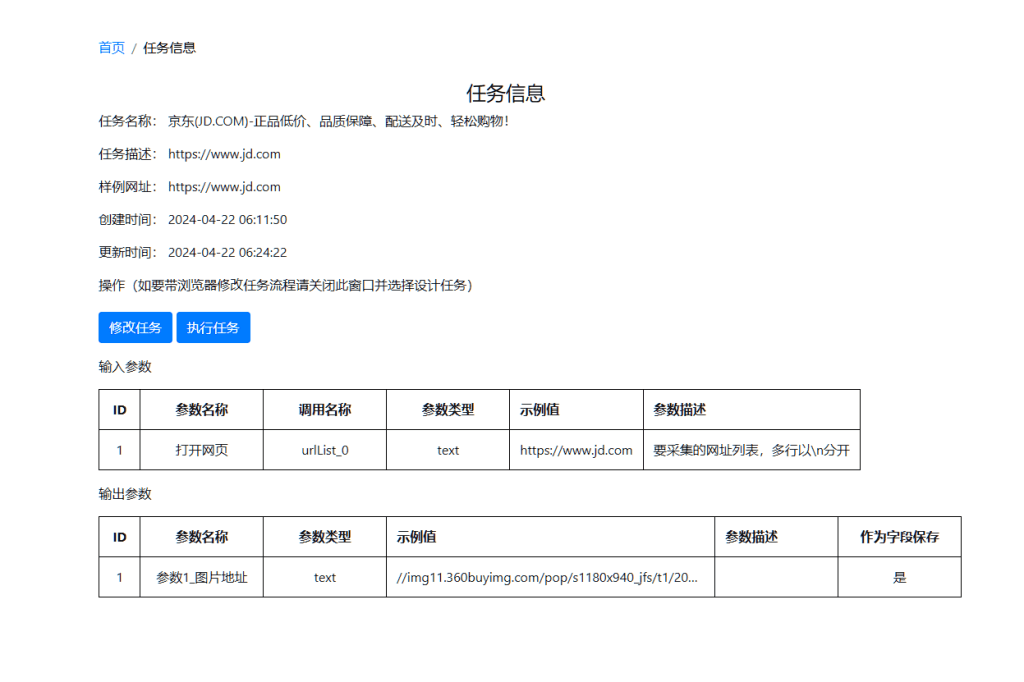Click the //img11.360buyimg.com example value cell
This screenshot has height=682, width=1024.
(550, 577)
